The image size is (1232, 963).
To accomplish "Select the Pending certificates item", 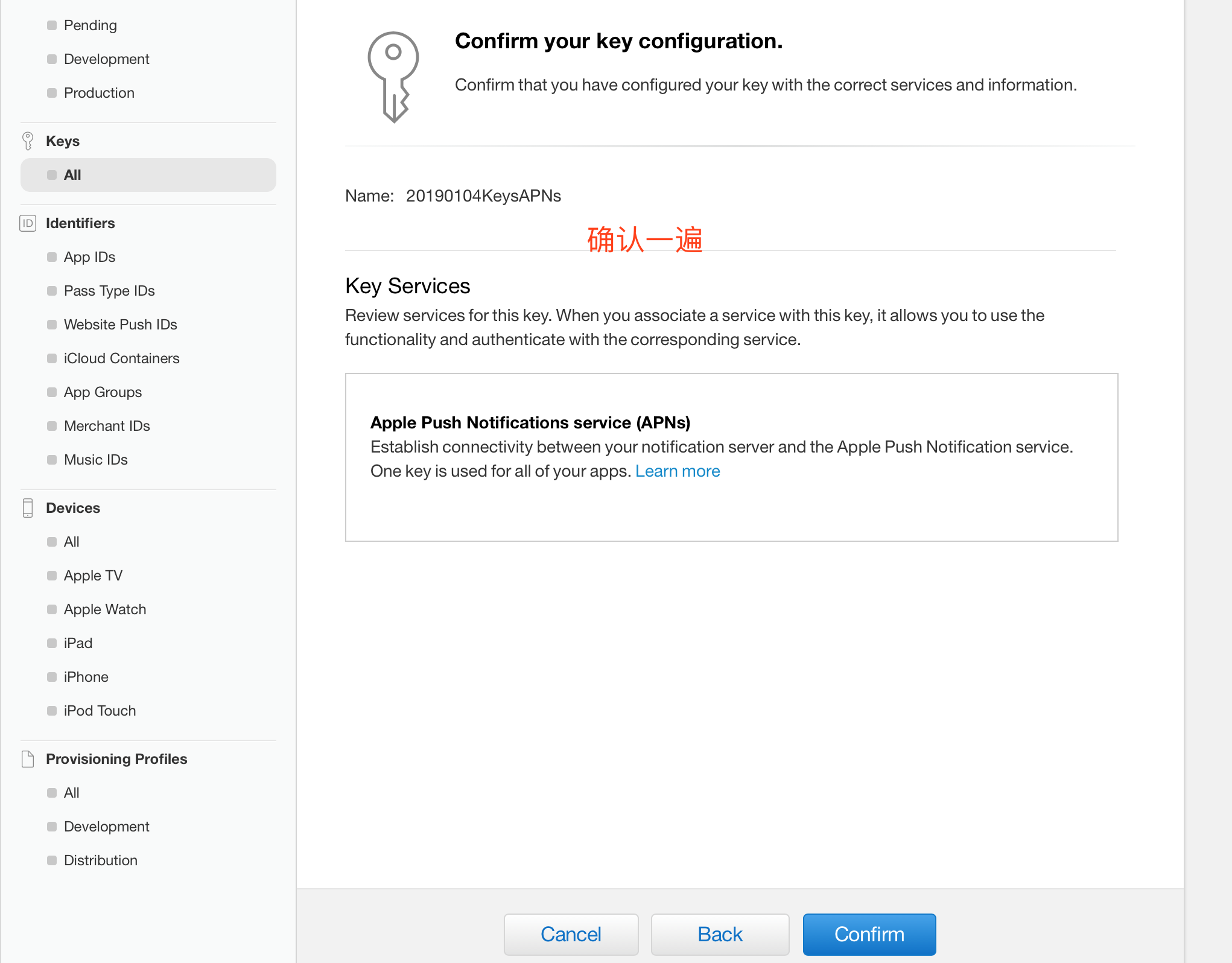I will pyautogui.click(x=90, y=25).
